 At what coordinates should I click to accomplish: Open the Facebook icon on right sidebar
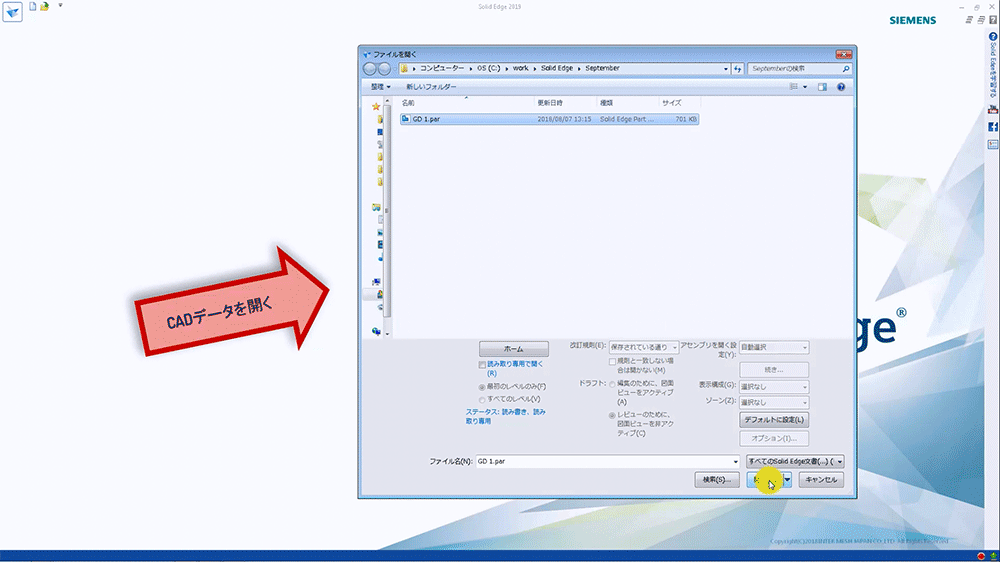[993, 127]
